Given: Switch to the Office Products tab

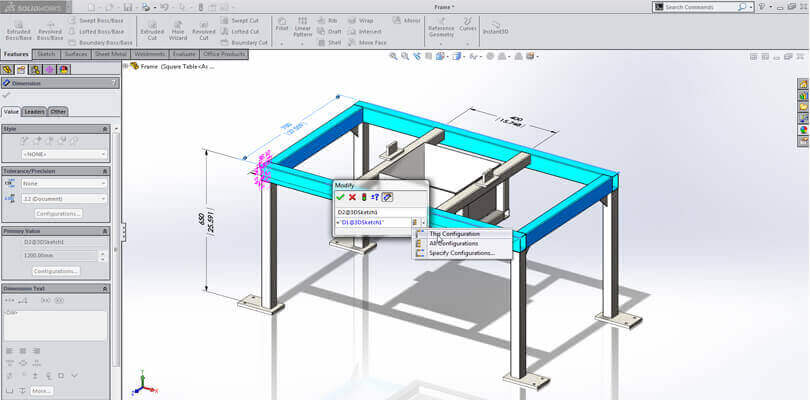Looking at the screenshot, I should (225, 54).
